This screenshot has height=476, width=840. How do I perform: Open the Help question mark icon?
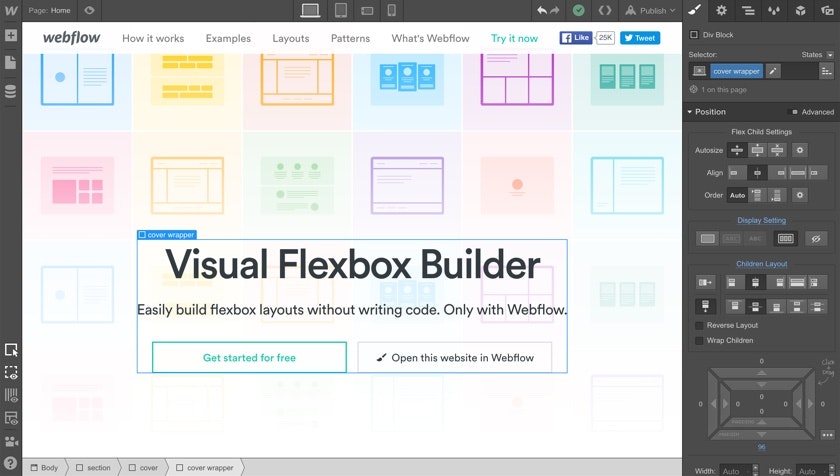[x=11, y=463]
